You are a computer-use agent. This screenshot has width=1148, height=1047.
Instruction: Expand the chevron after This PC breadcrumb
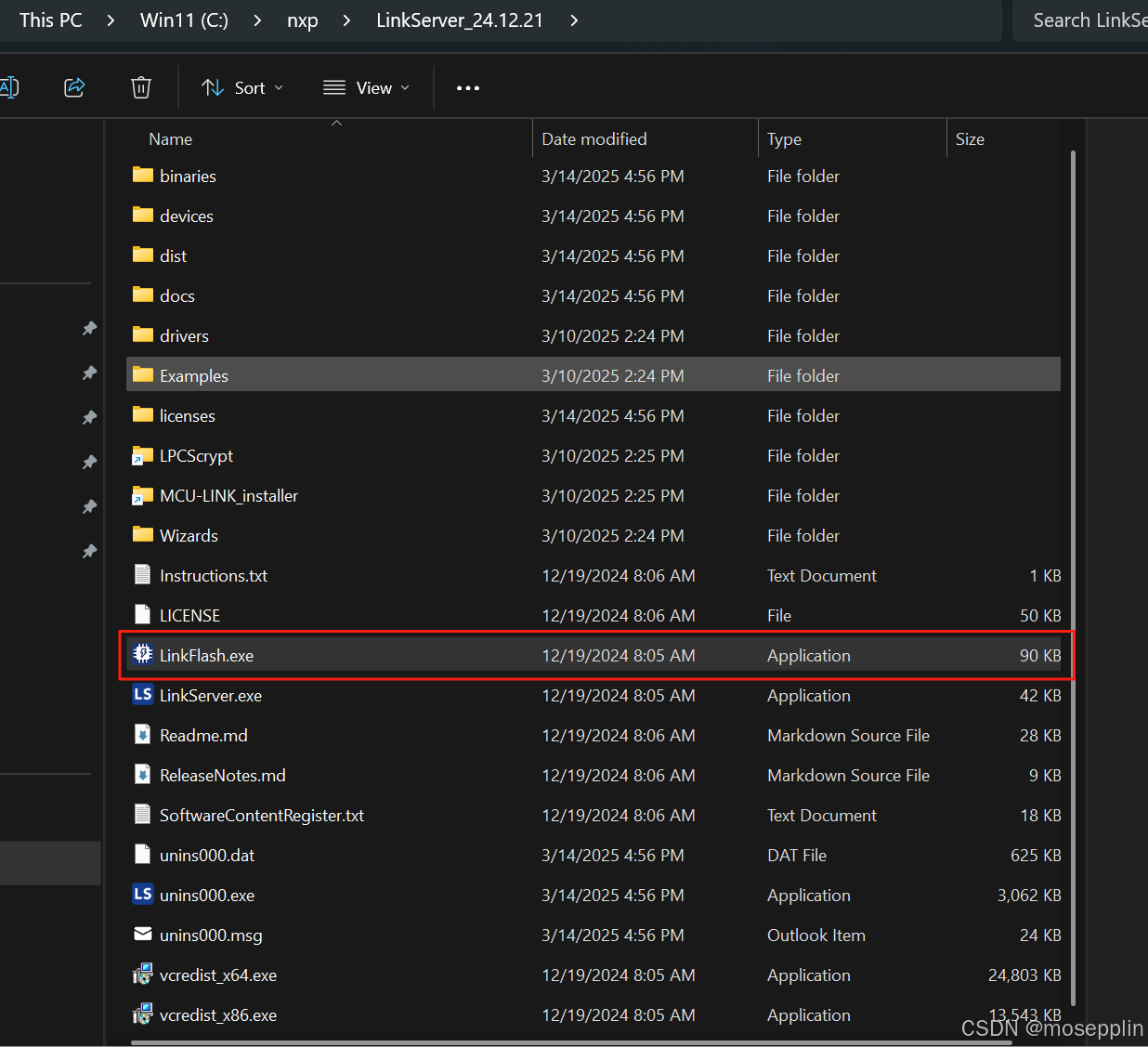point(111,20)
